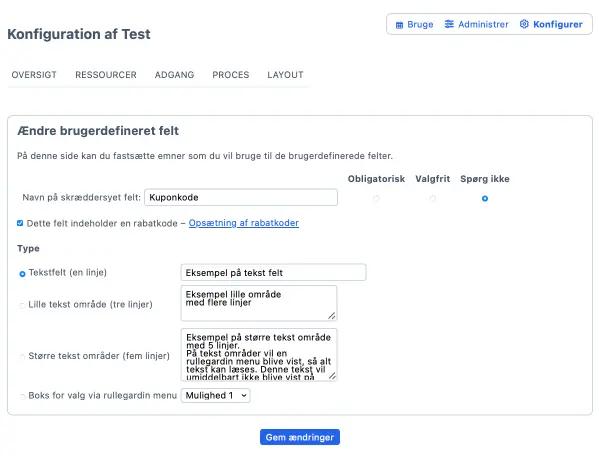Click the Kuponkode name input field
Viewport: 599px width, 456px height.
coord(241,197)
